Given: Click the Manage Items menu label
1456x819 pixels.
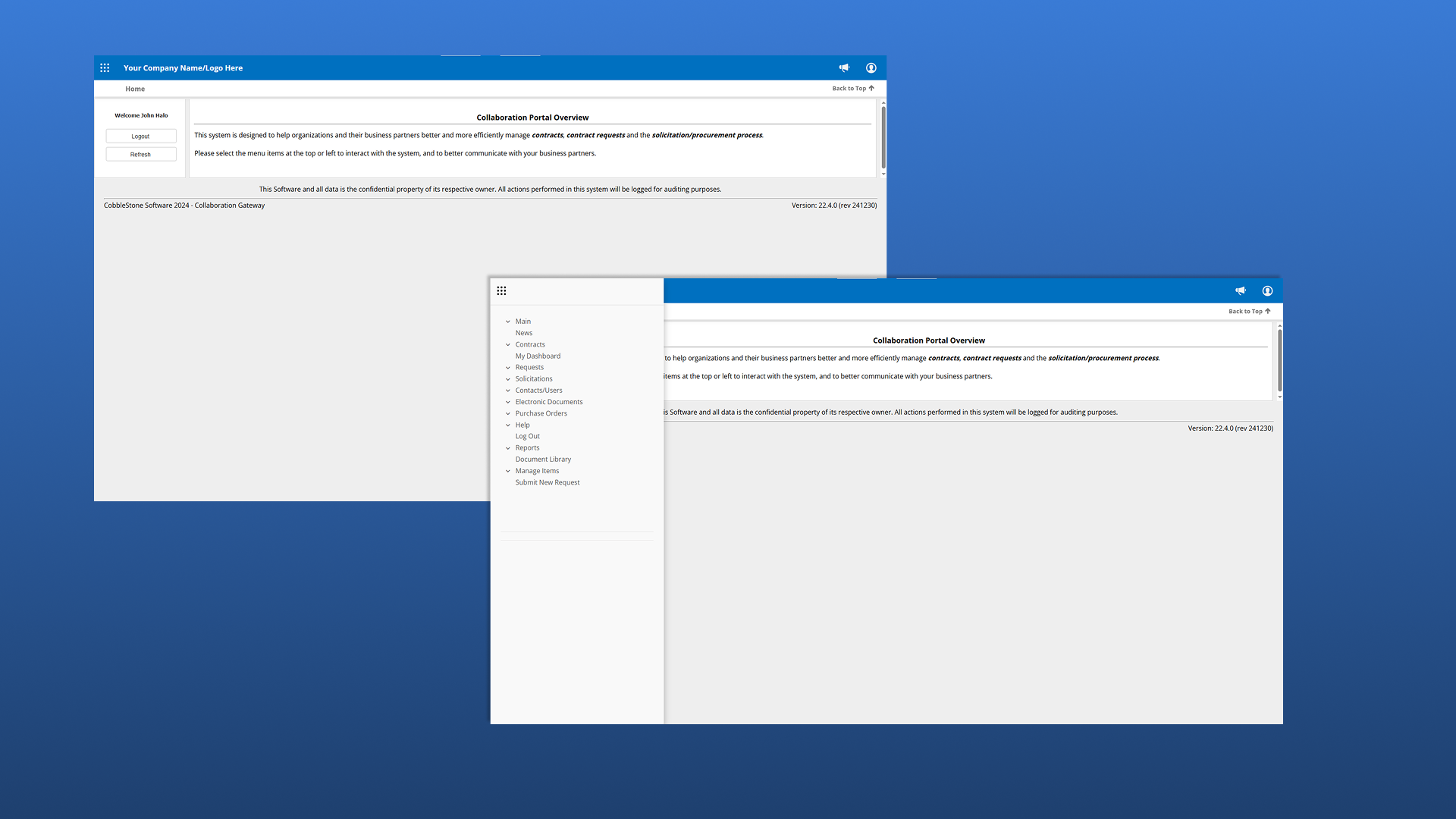Looking at the screenshot, I should click(x=537, y=471).
